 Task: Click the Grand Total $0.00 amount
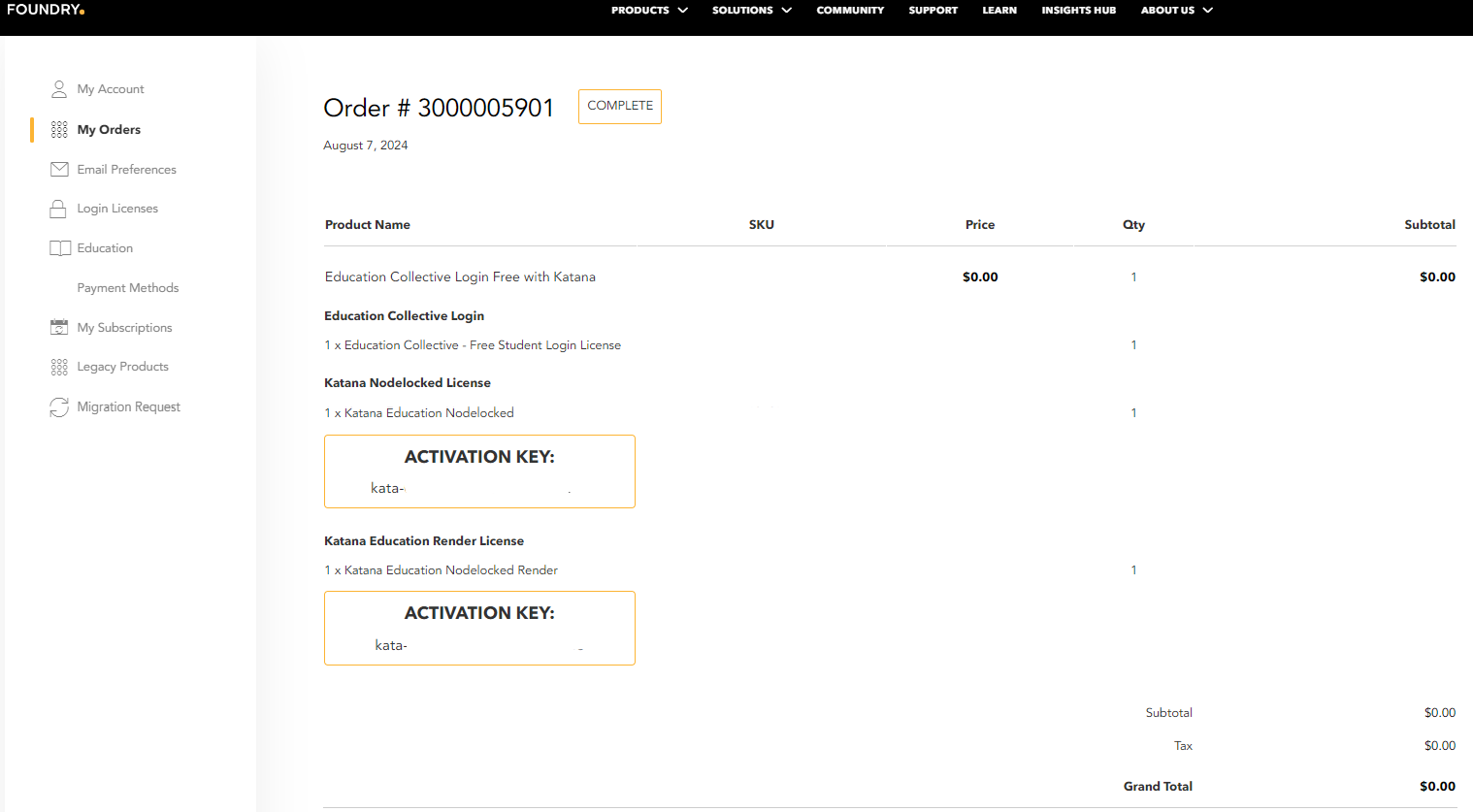(1437, 787)
